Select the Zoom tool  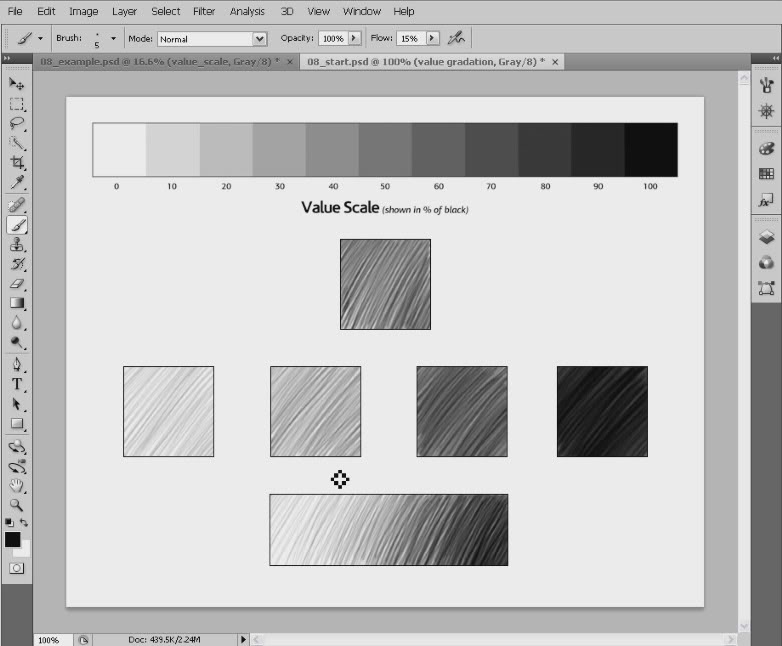point(16,505)
